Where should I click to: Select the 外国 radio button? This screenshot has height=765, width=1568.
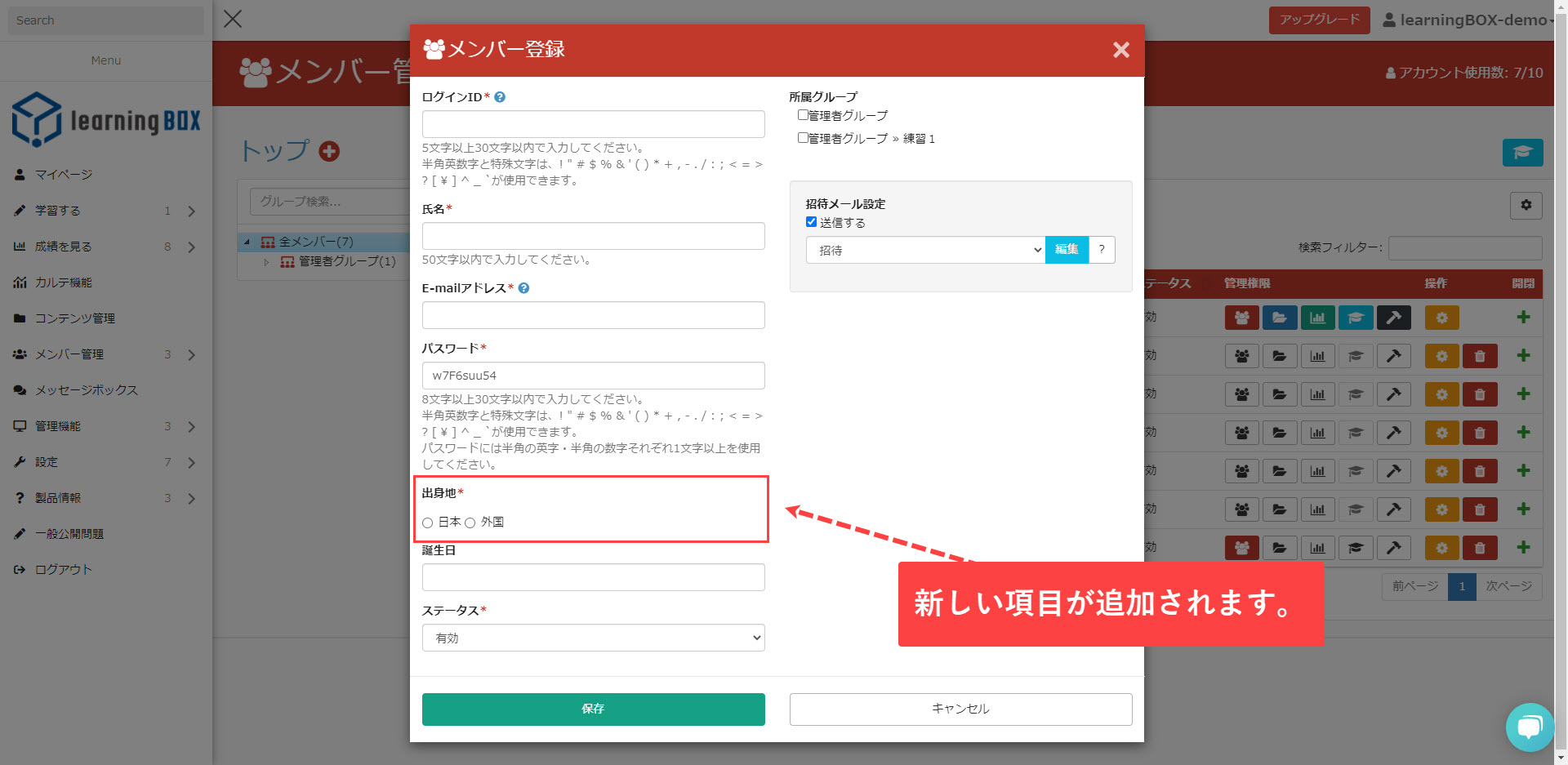[470, 523]
